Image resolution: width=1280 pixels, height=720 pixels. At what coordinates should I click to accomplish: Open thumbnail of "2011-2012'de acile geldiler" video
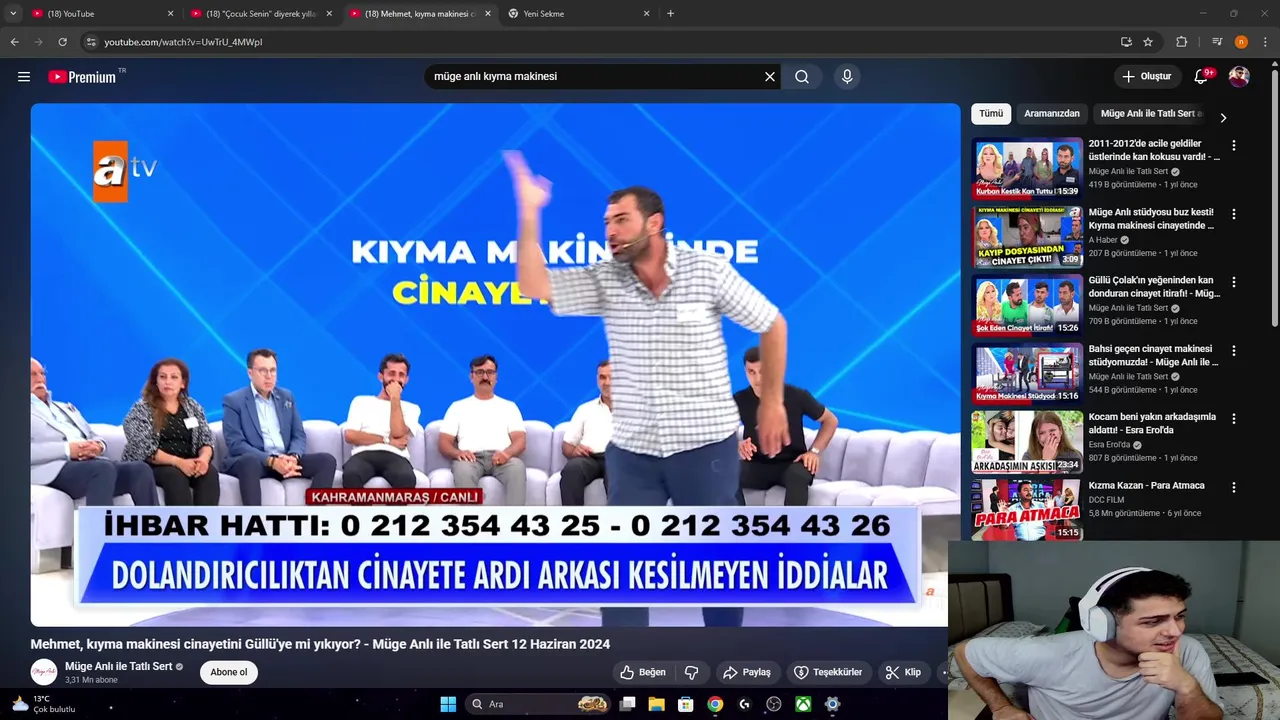(1027, 168)
